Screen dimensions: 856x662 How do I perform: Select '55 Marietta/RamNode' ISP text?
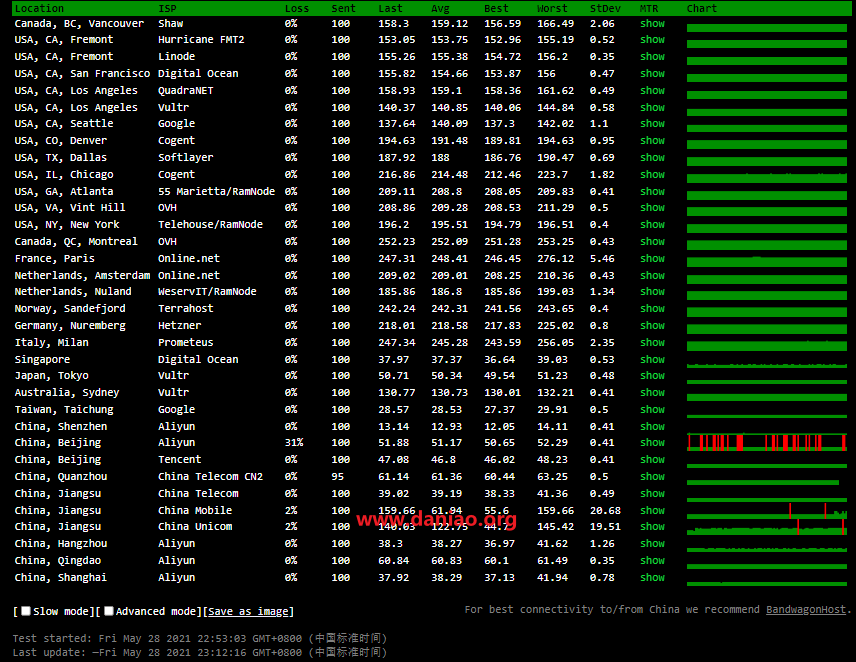coord(216,191)
